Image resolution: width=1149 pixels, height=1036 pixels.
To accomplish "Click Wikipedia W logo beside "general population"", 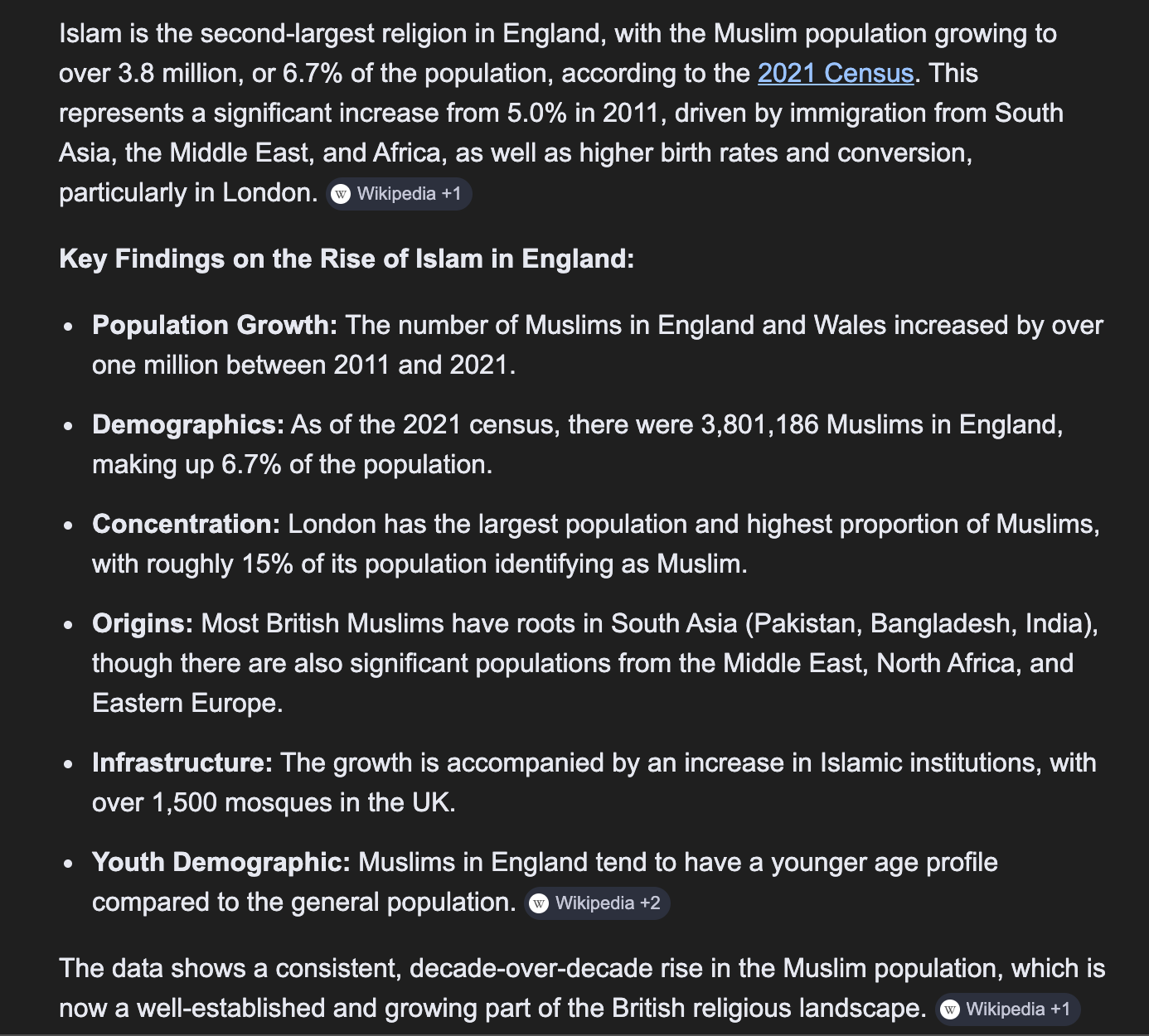I will 539,903.
